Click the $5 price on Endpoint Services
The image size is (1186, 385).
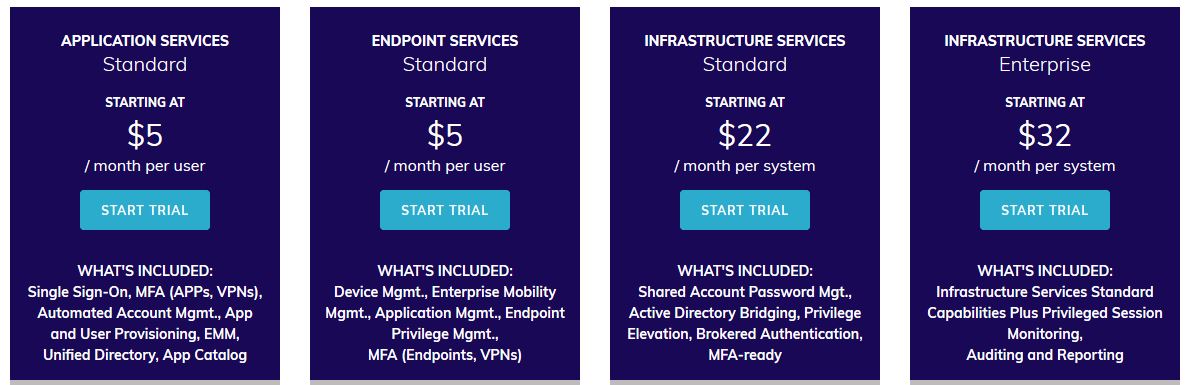(x=445, y=135)
